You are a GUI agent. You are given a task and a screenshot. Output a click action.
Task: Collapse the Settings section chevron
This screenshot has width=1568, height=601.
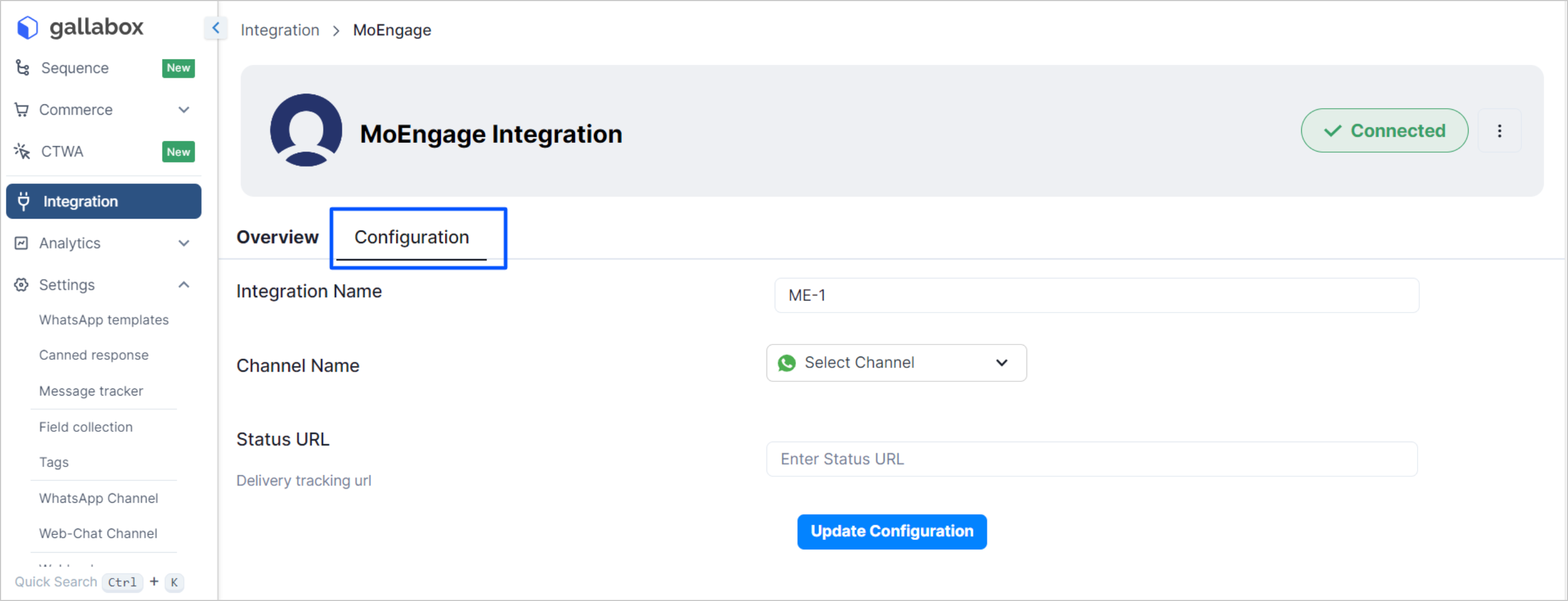184,285
